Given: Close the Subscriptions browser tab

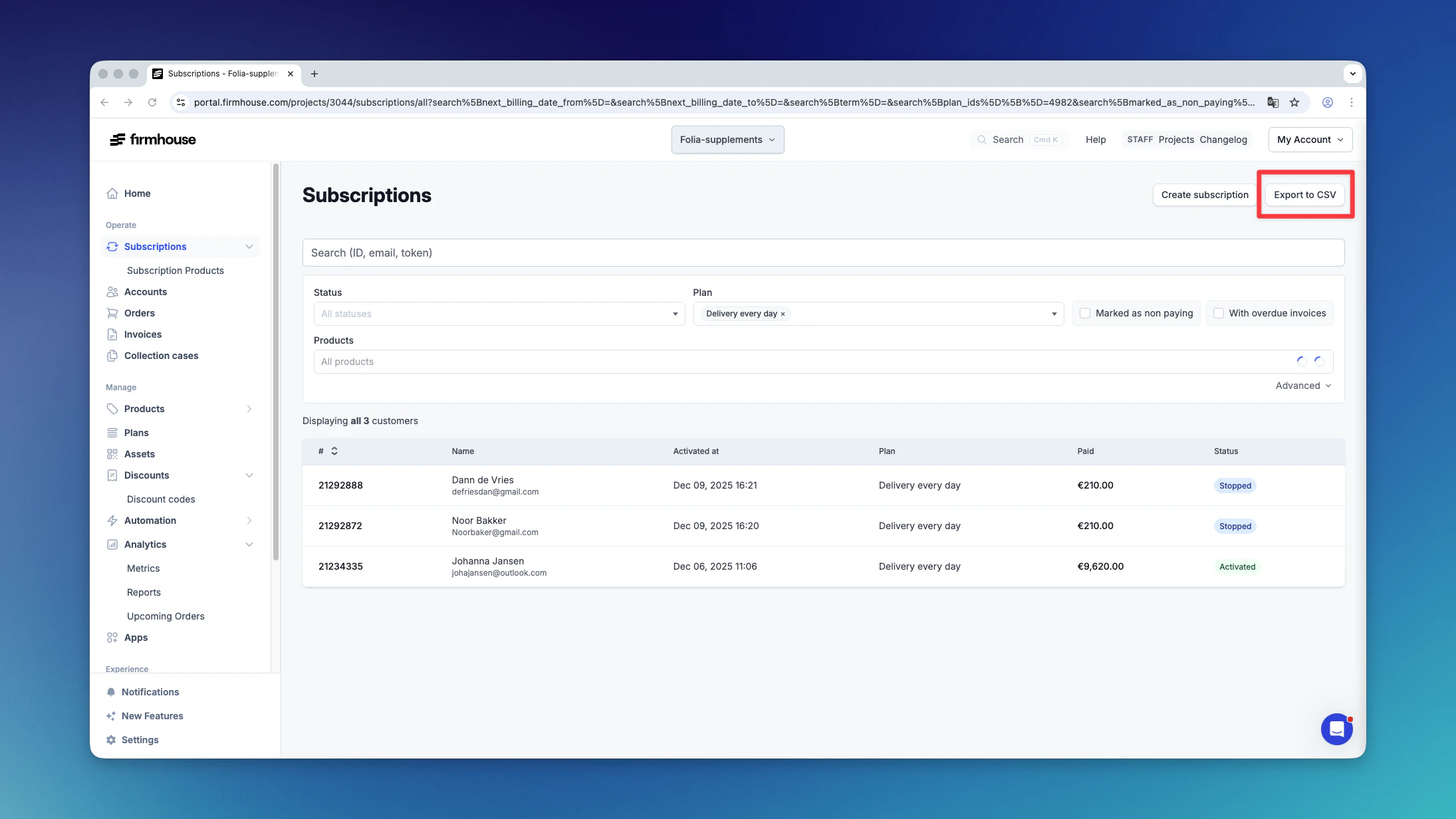Looking at the screenshot, I should (291, 74).
